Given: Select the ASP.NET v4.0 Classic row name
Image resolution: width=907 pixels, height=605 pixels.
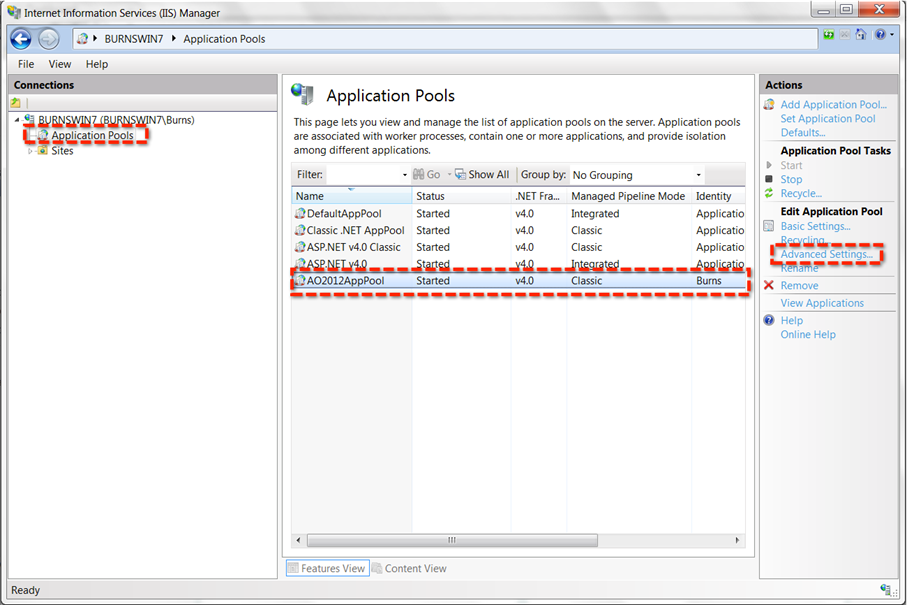Looking at the screenshot, I should (353, 247).
